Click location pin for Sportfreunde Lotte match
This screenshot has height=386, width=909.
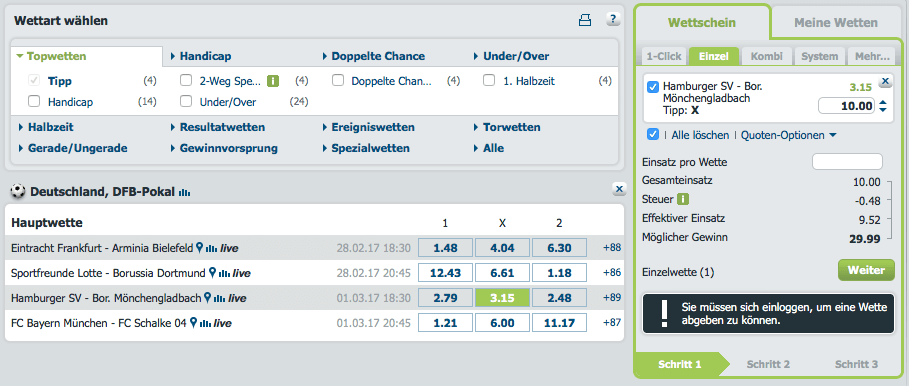pos(212,272)
